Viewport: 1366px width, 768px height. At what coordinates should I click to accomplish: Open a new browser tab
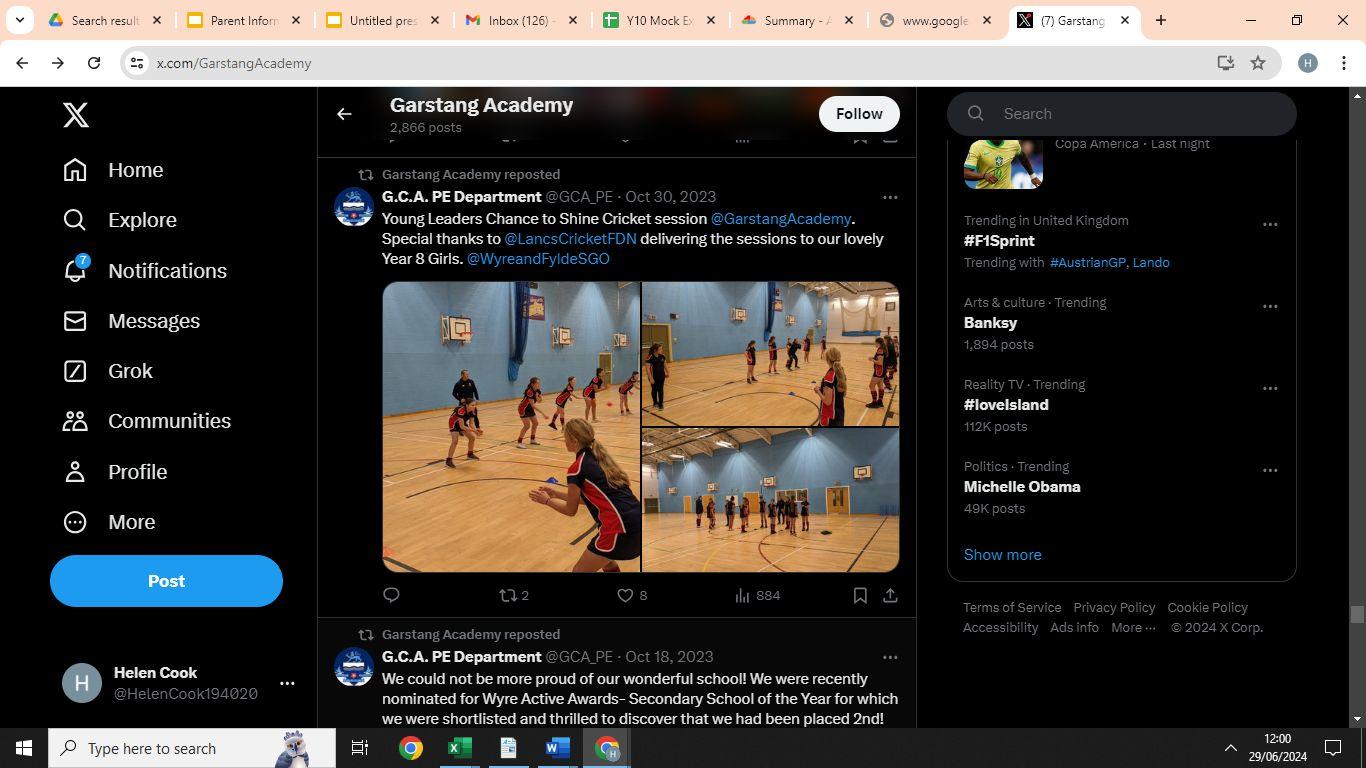(x=1161, y=20)
